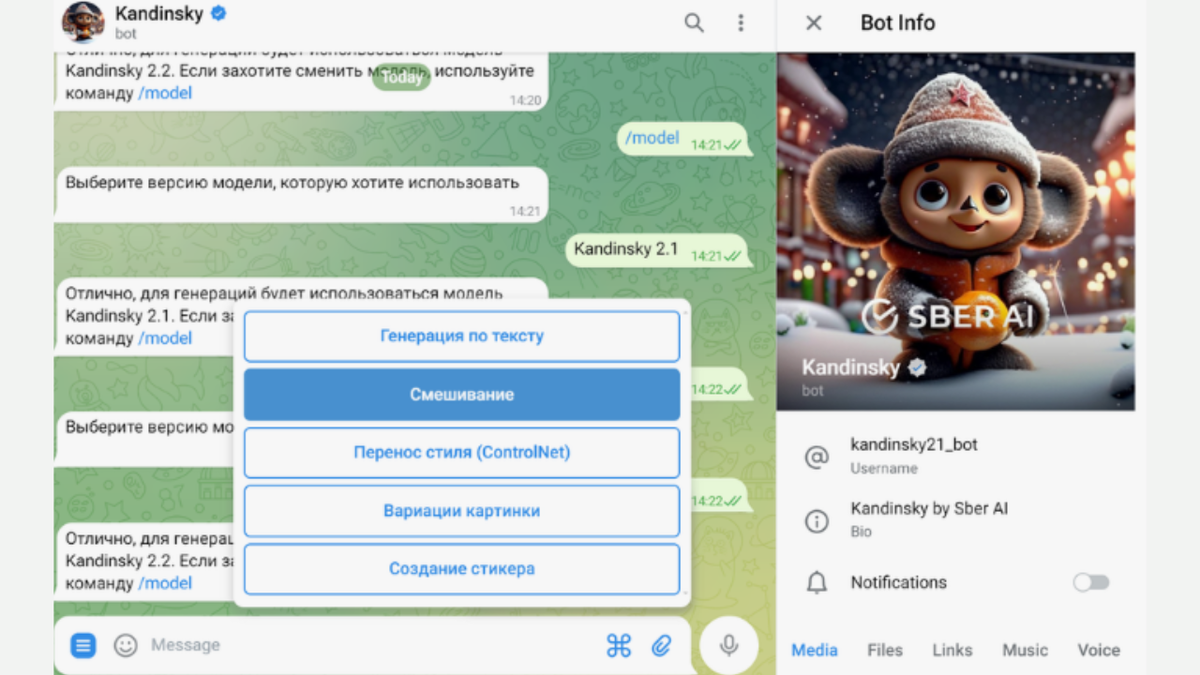Viewport: 1200px width, 675px height.
Task: Open the three-dot chat menu
Action: [741, 23]
